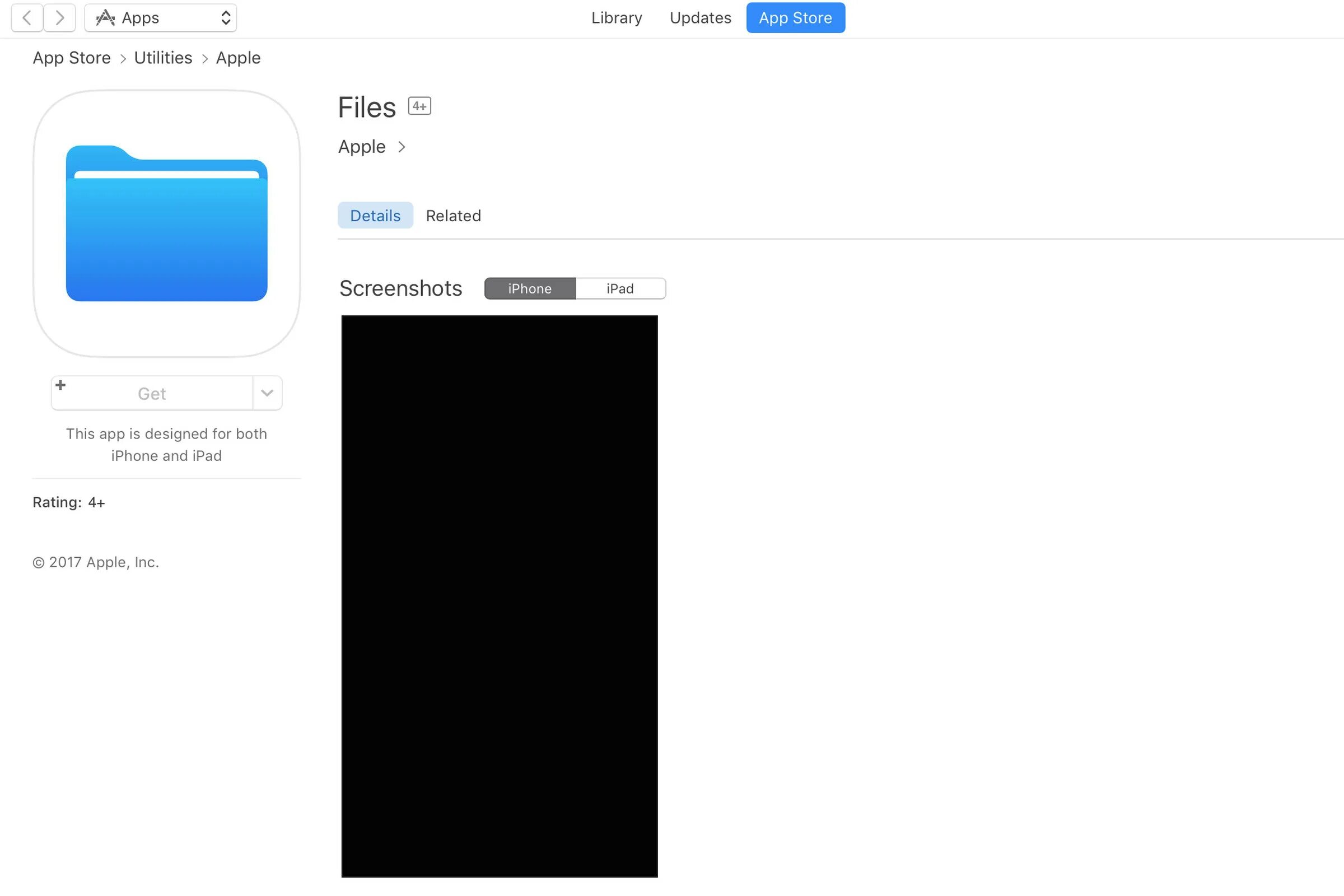The height and width of the screenshot is (896, 1344).
Task: Click the Files app folder icon
Action: (166, 223)
